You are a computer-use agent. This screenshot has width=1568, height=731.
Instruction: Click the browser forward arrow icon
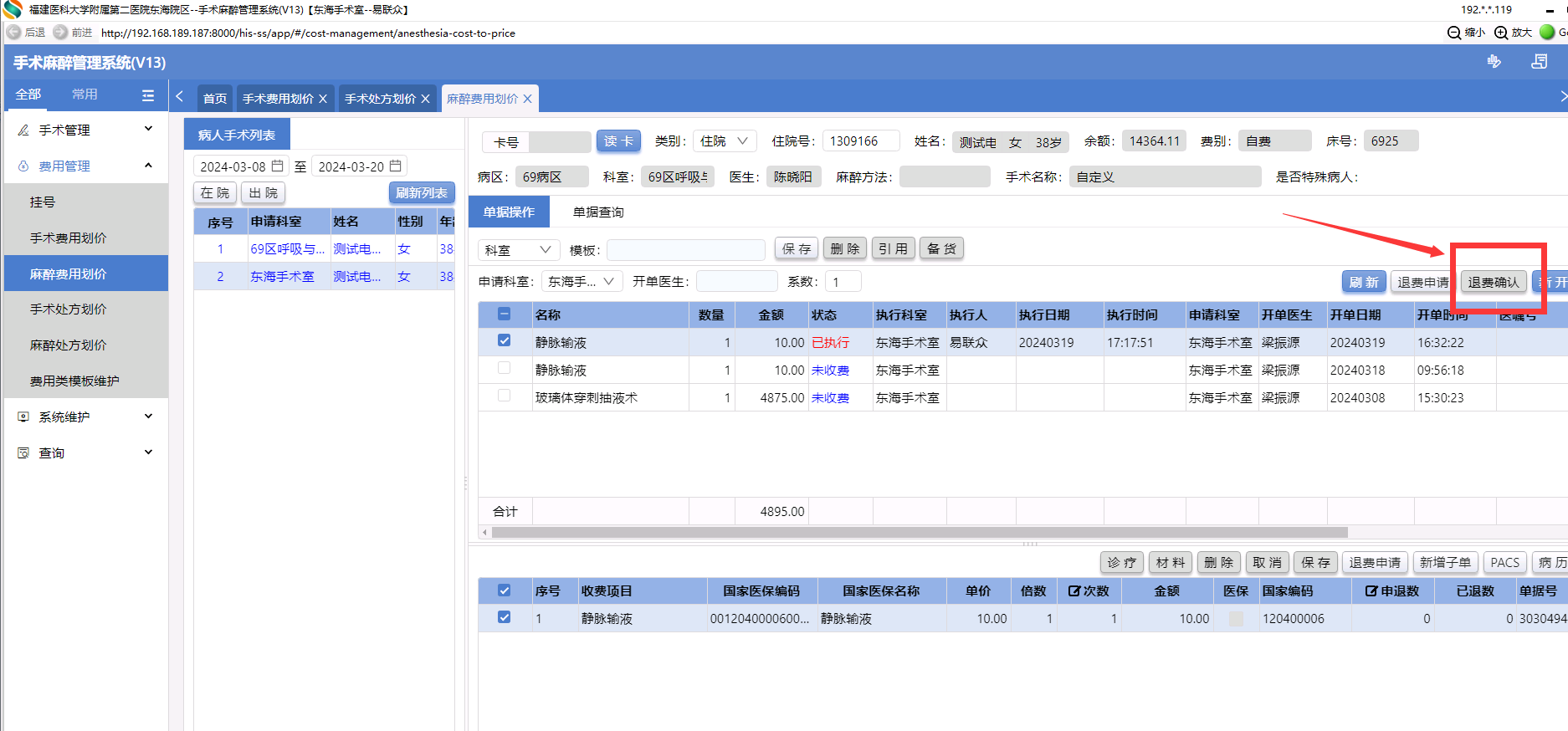(60, 32)
